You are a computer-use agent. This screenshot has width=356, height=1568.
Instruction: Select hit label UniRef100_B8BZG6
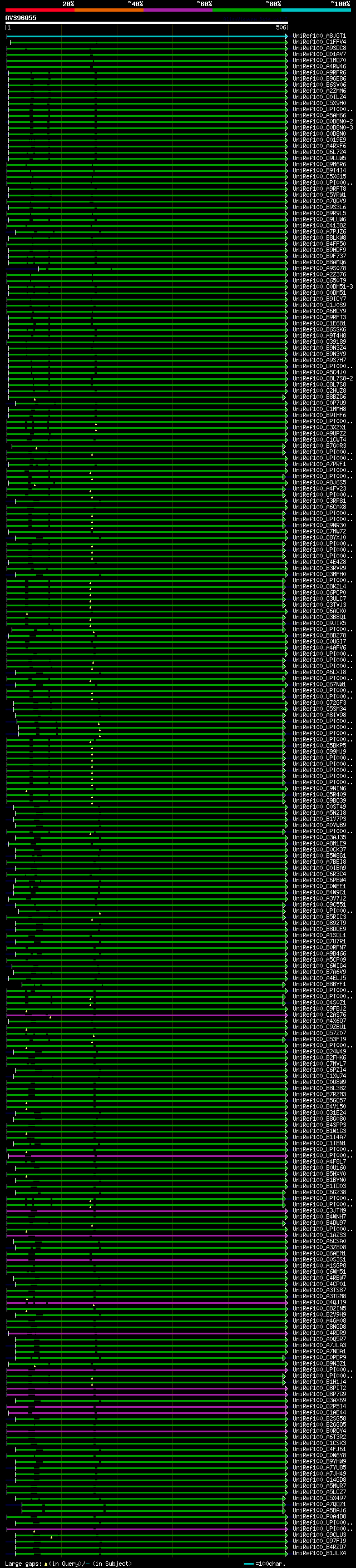click(x=319, y=397)
